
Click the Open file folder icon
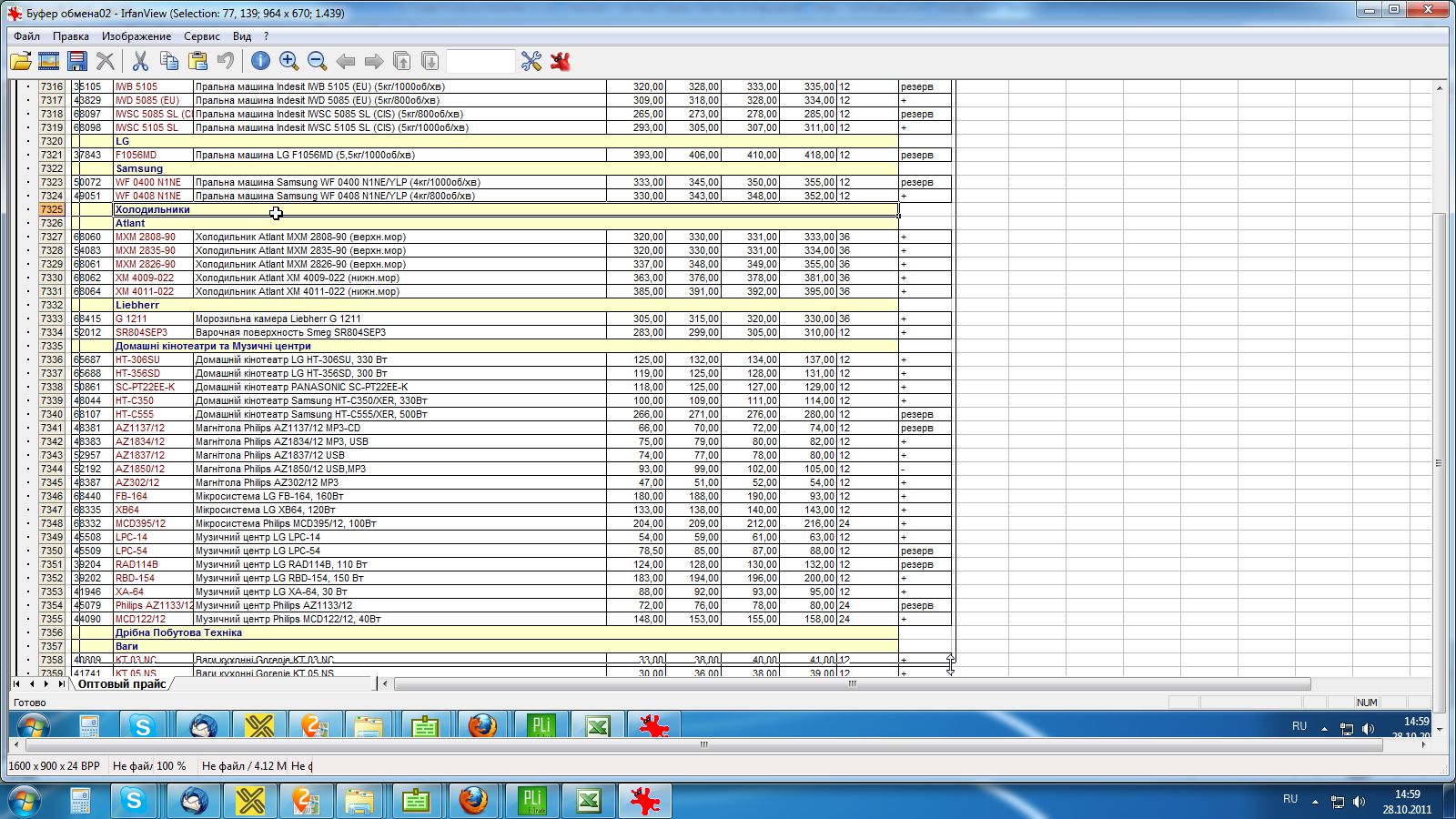pyautogui.click(x=21, y=61)
